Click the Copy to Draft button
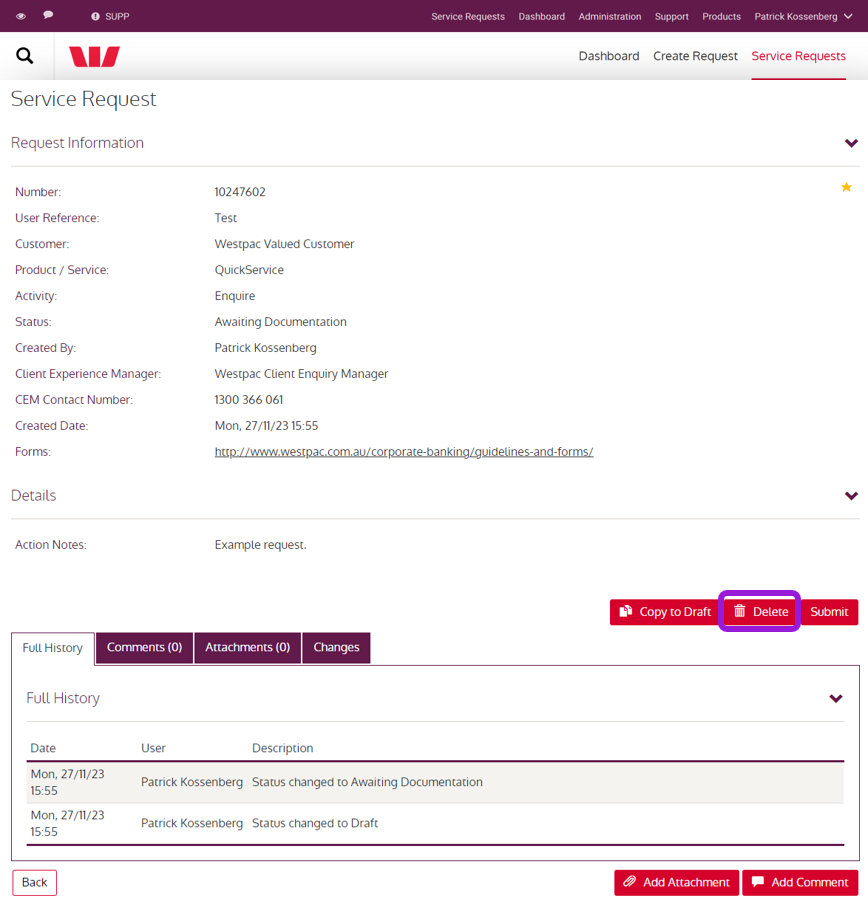Image resolution: width=868 pixels, height=903 pixels. coord(665,612)
